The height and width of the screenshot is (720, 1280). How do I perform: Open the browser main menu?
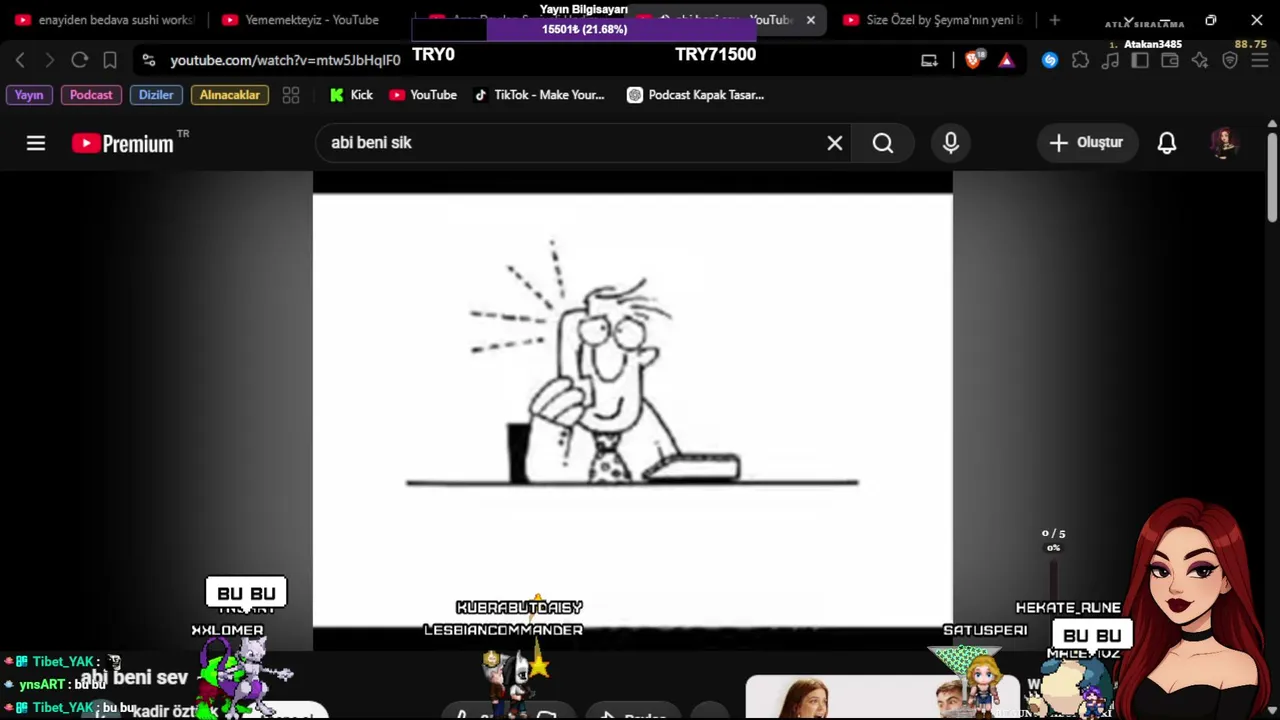pos(1260,60)
